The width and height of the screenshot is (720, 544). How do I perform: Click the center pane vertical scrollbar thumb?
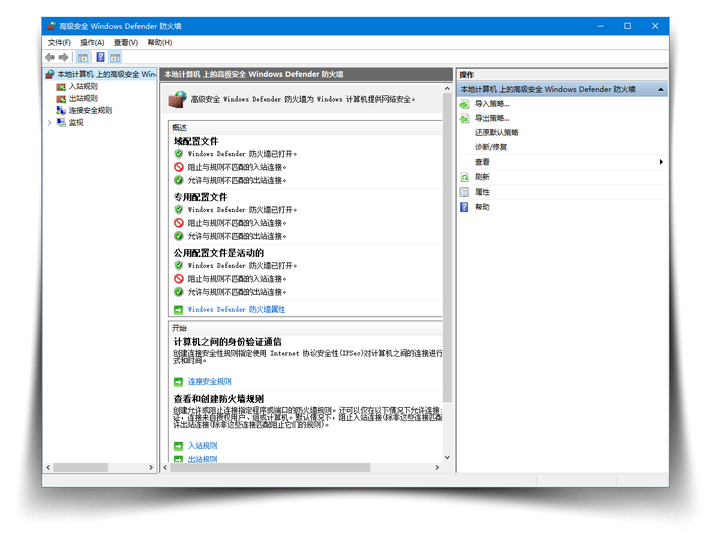click(x=447, y=248)
